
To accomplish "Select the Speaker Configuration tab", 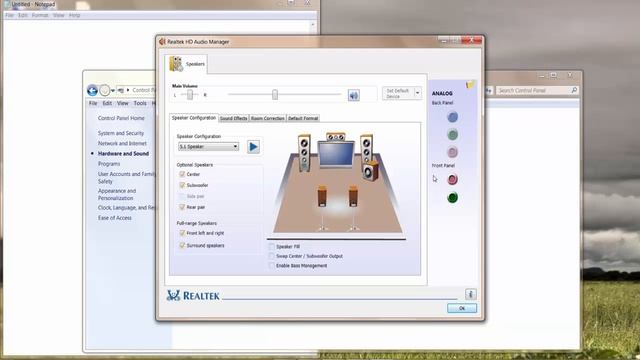I will click(x=194, y=118).
